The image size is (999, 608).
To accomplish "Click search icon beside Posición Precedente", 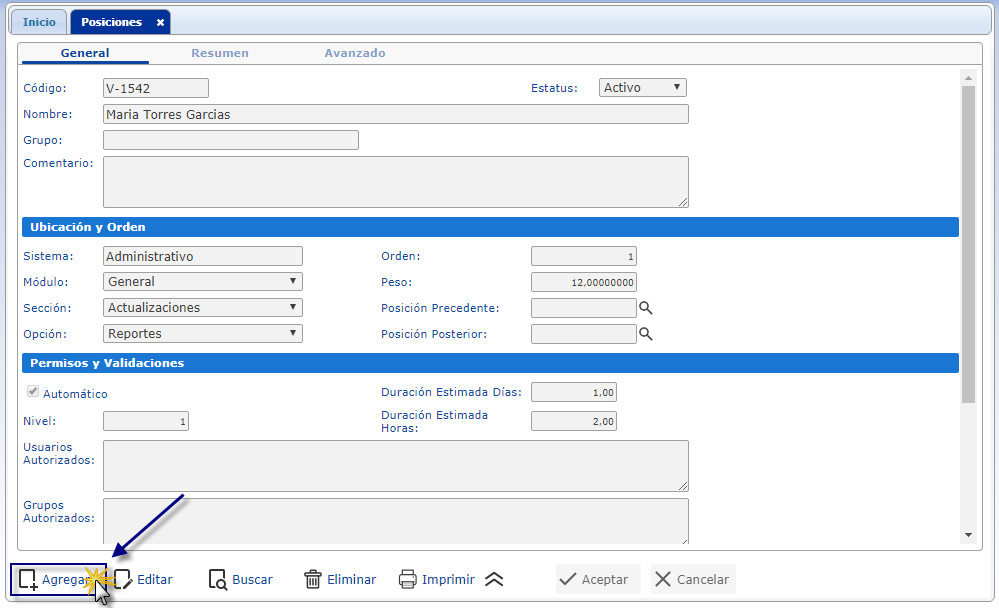I will pyautogui.click(x=646, y=308).
